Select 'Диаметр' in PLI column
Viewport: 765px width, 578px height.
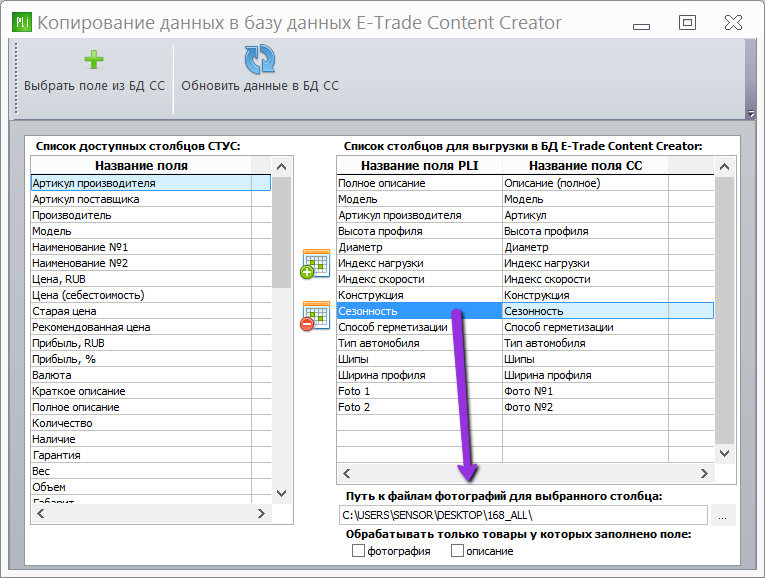click(420, 247)
